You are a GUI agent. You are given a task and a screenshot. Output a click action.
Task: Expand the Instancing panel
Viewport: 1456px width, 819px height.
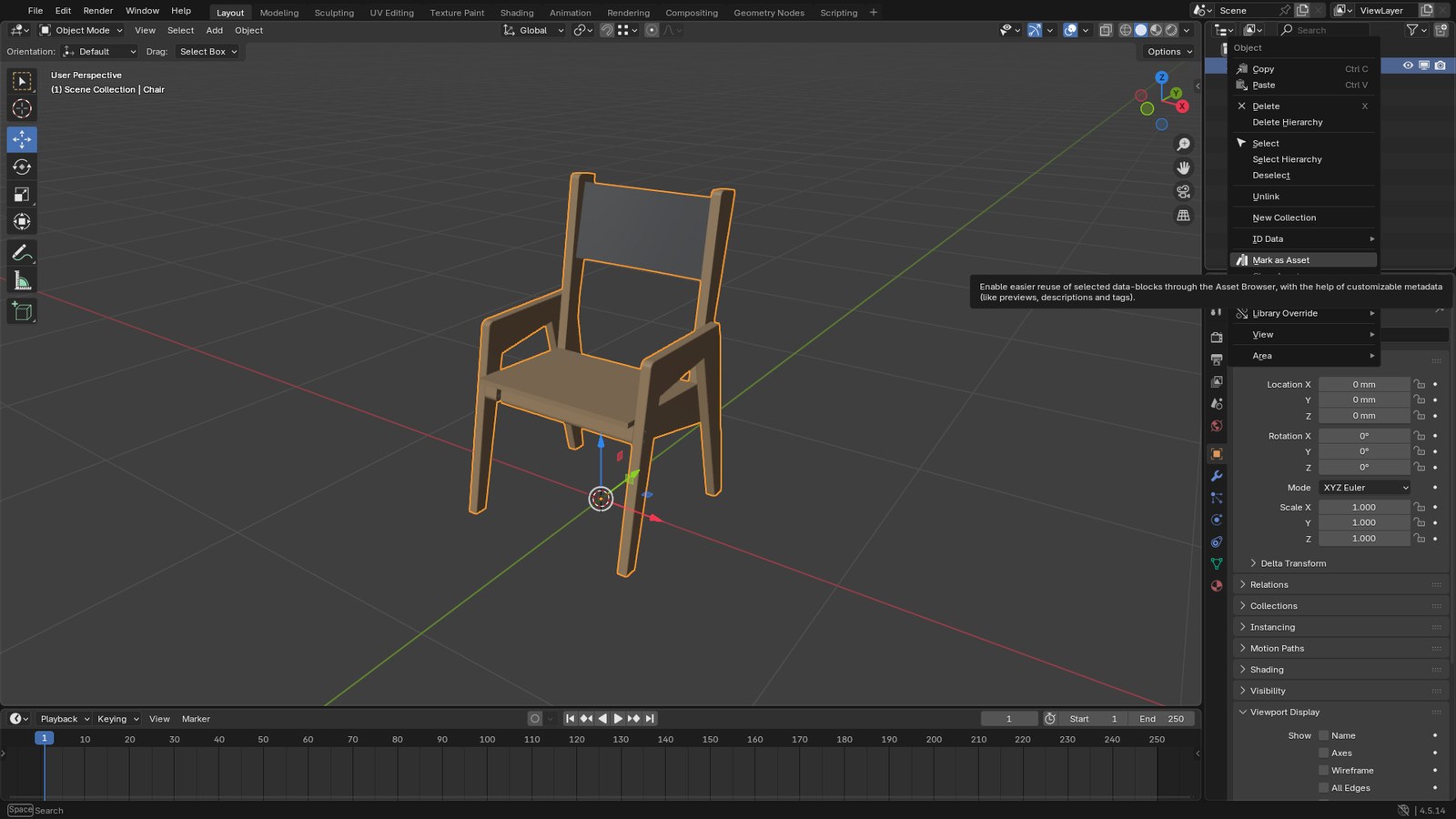[x=1342, y=627]
